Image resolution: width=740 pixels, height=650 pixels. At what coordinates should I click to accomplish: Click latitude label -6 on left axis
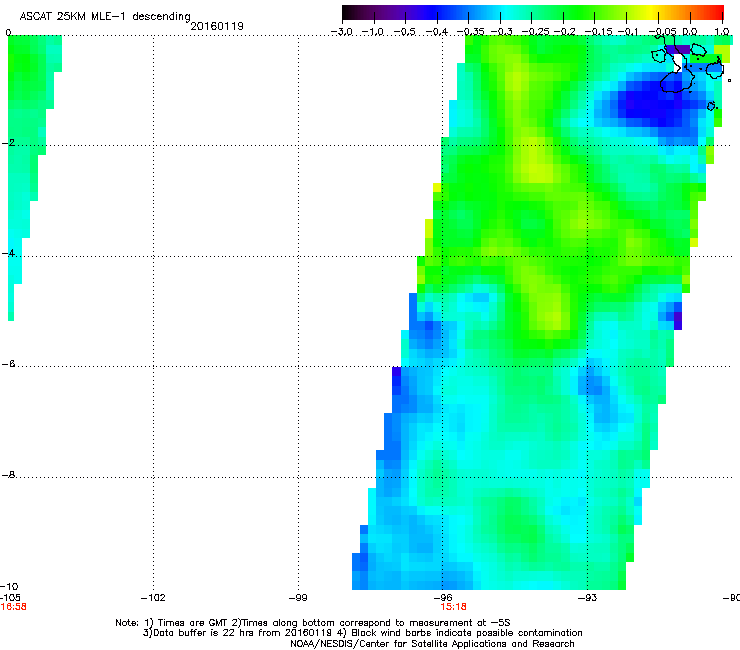click(8, 364)
